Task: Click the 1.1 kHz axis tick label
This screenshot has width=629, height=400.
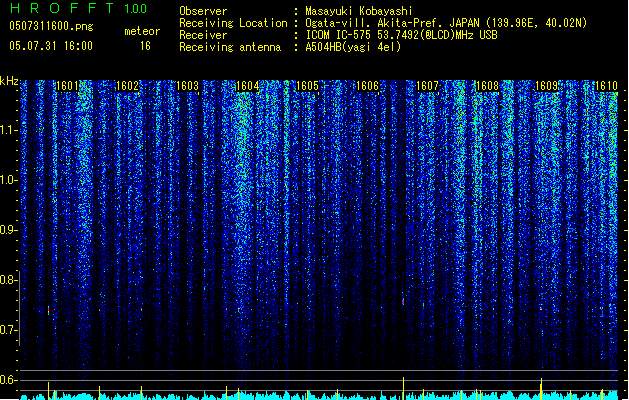Action: (x=8, y=130)
